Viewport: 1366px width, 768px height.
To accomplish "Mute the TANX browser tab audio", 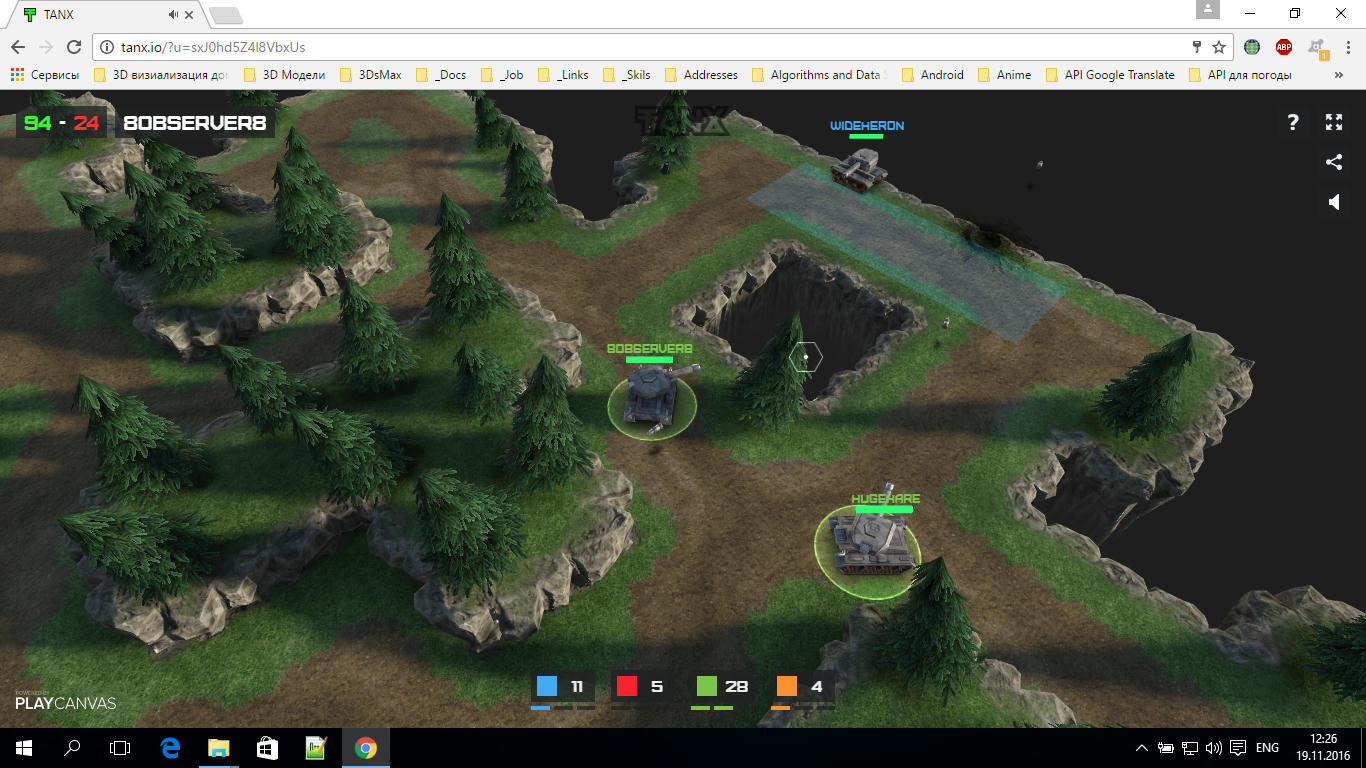I will [174, 15].
